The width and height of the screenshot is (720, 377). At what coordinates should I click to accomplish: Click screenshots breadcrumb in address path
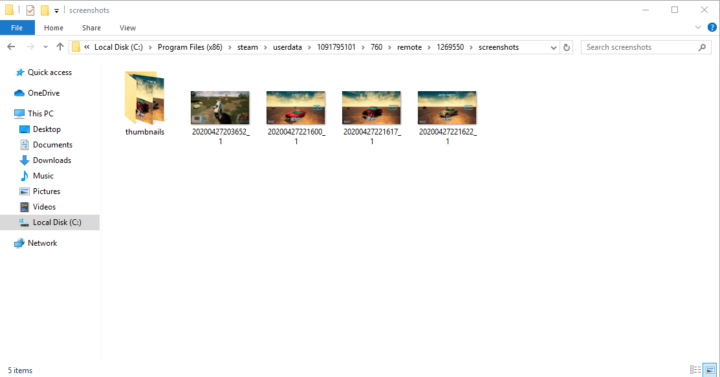tap(499, 47)
